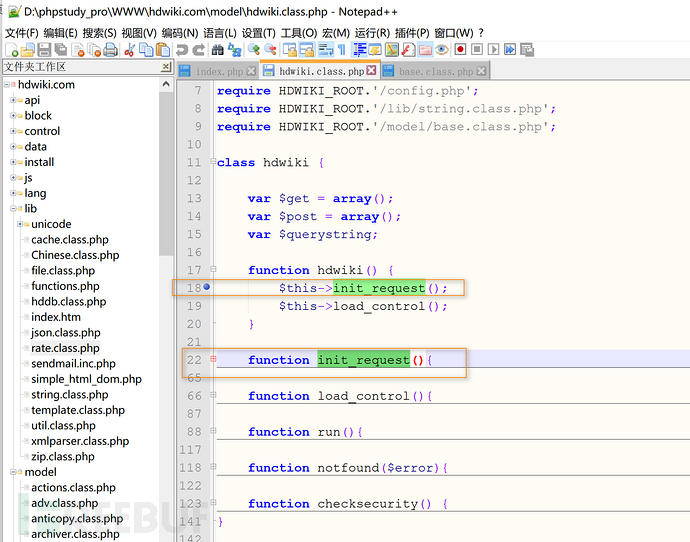Expand the control folder

click(13, 131)
